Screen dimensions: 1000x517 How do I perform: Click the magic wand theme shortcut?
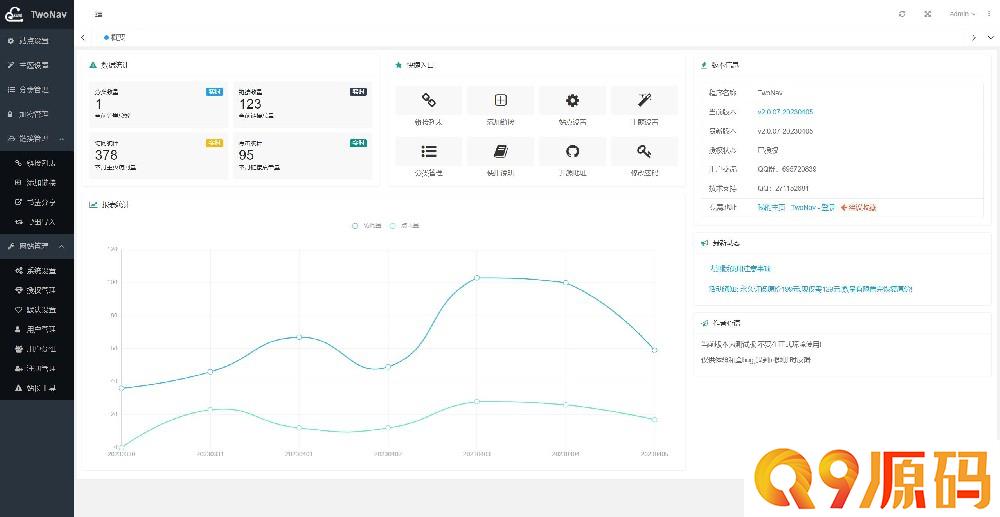tap(644, 100)
